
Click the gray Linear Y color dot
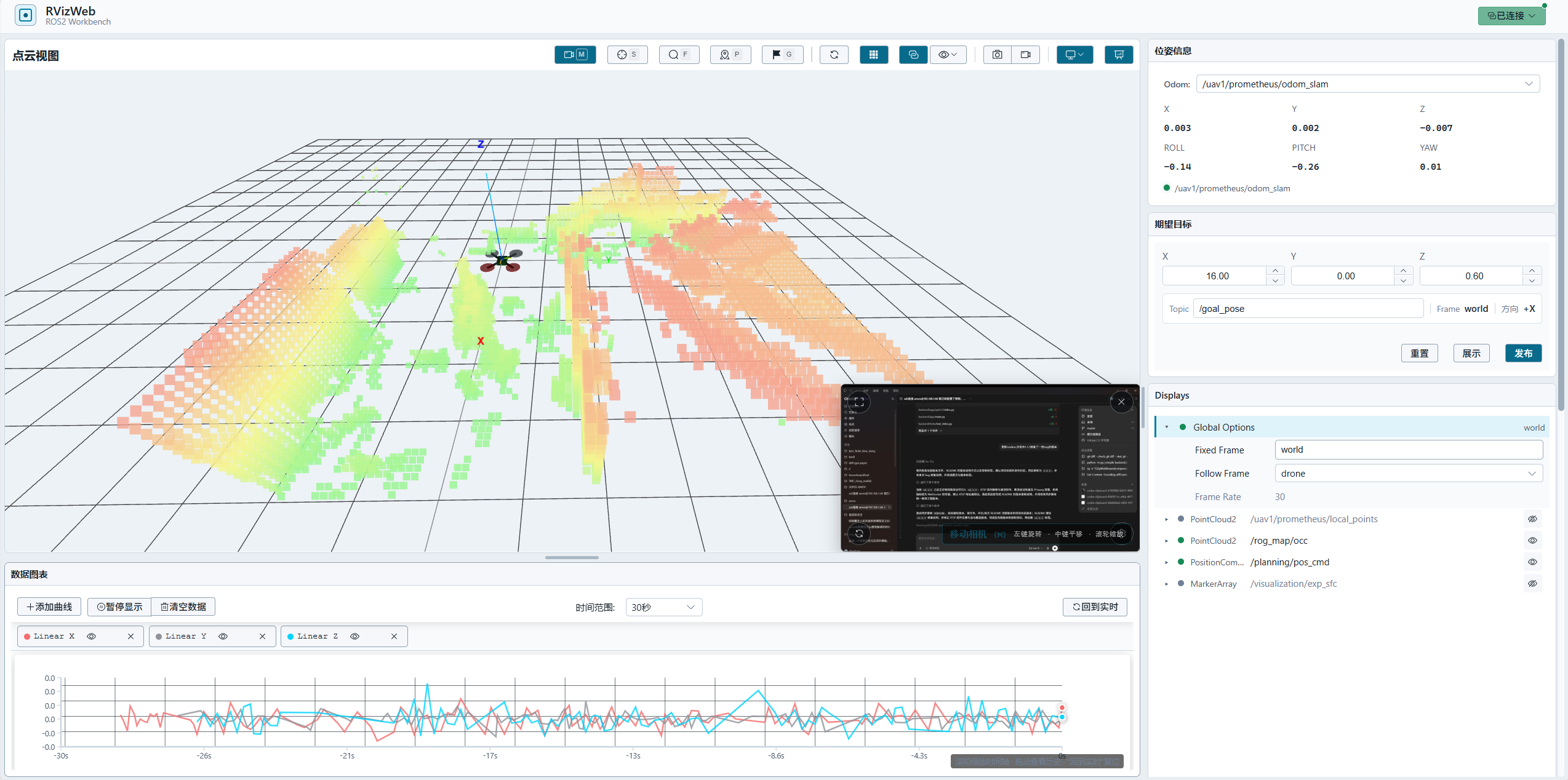[x=159, y=637]
